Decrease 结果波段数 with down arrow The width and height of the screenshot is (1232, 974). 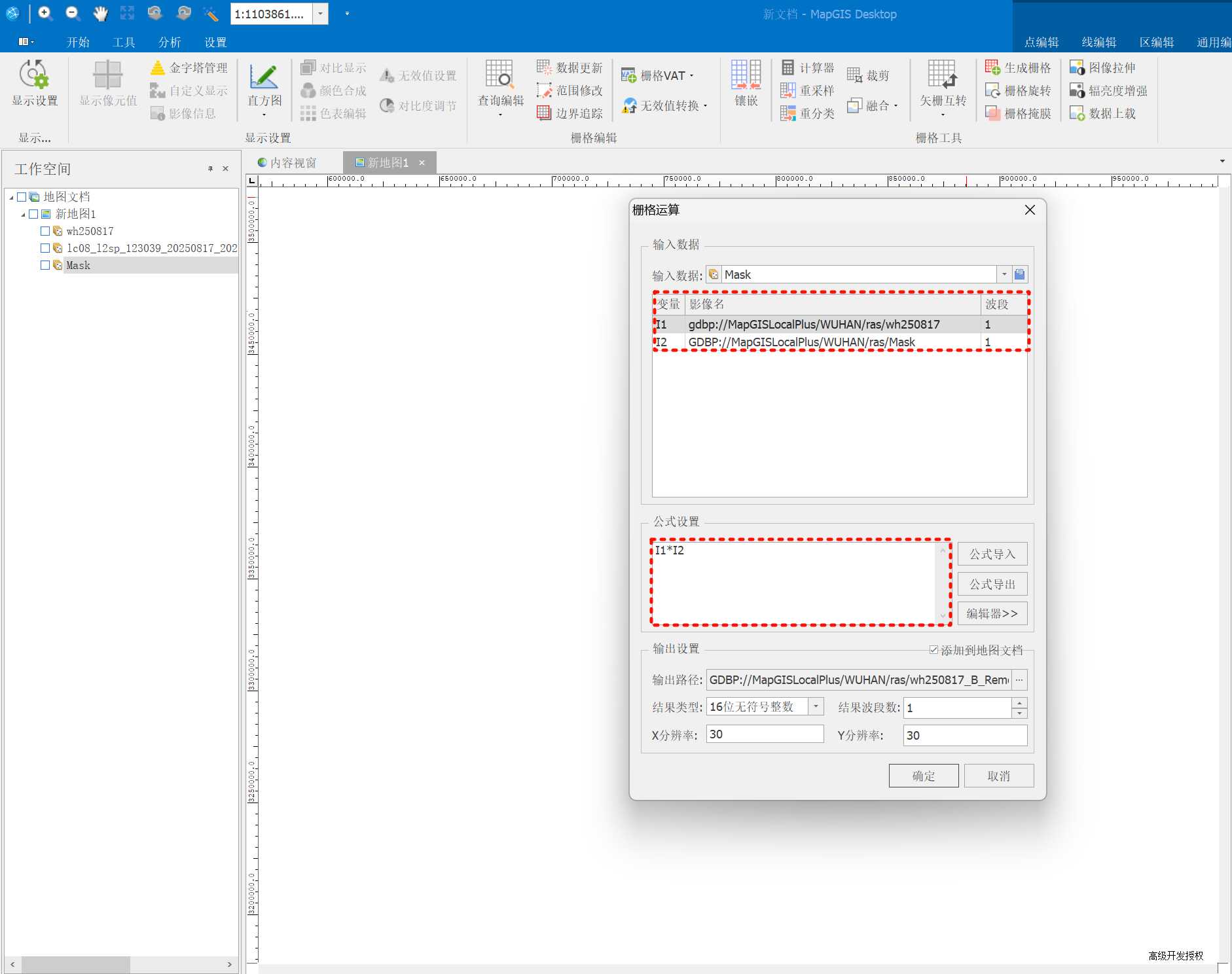[x=1019, y=712]
